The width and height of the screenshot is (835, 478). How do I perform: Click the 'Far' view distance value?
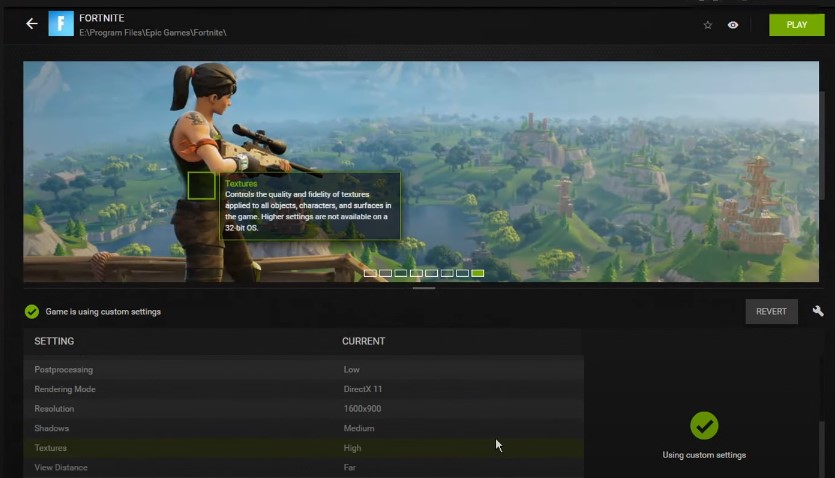[x=349, y=467]
